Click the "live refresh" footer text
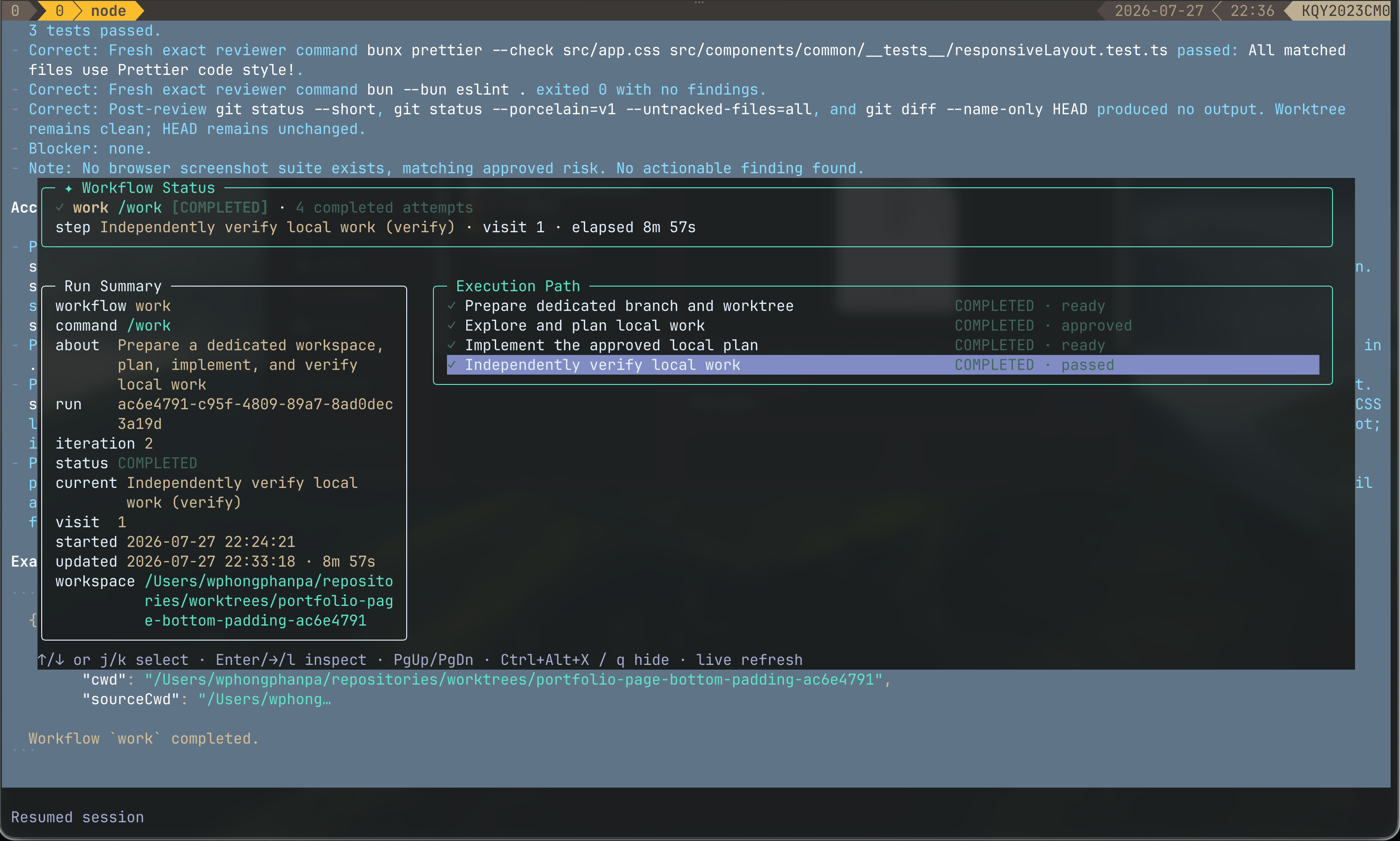Image resolution: width=1400 pixels, height=841 pixels. [749, 660]
